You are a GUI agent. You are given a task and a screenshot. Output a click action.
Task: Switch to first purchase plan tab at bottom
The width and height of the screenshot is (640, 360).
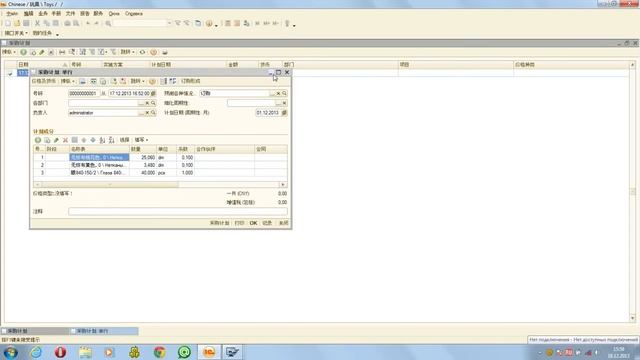click(36, 331)
